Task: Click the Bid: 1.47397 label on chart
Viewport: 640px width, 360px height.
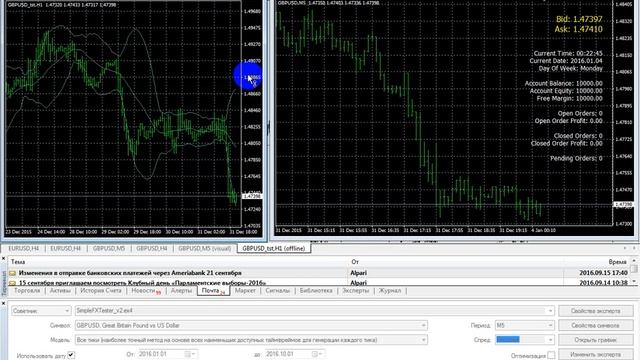Action: [x=579, y=19]
